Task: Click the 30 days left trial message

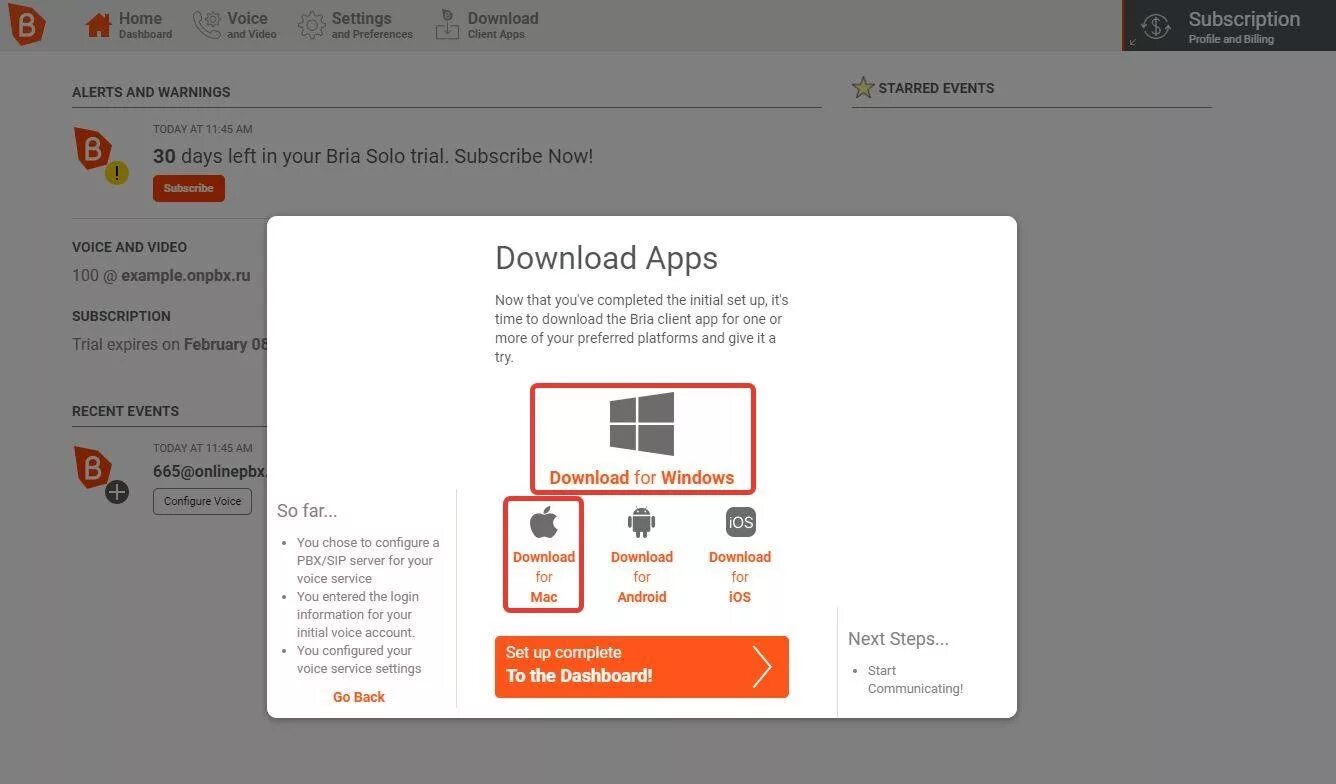Action: tap(373, 156)
